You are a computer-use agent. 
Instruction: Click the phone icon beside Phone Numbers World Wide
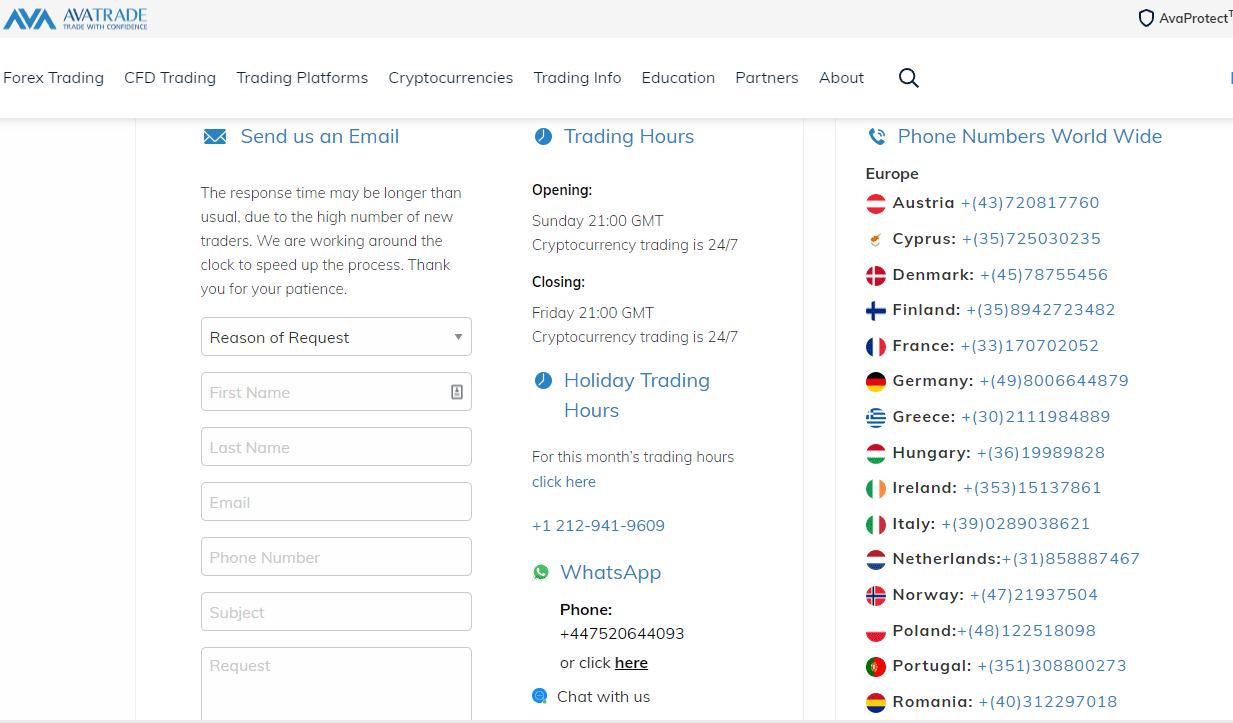point(877,137)
